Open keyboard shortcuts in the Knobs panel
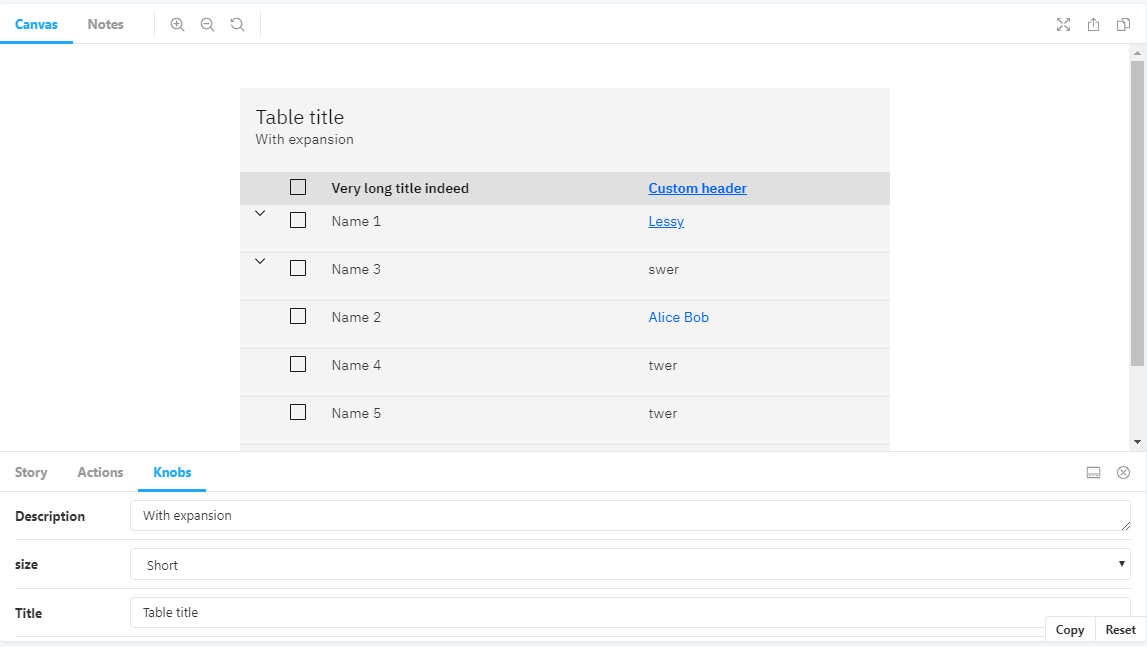1147x647 pixels. pyautogui.click(x=1093, y=472)
